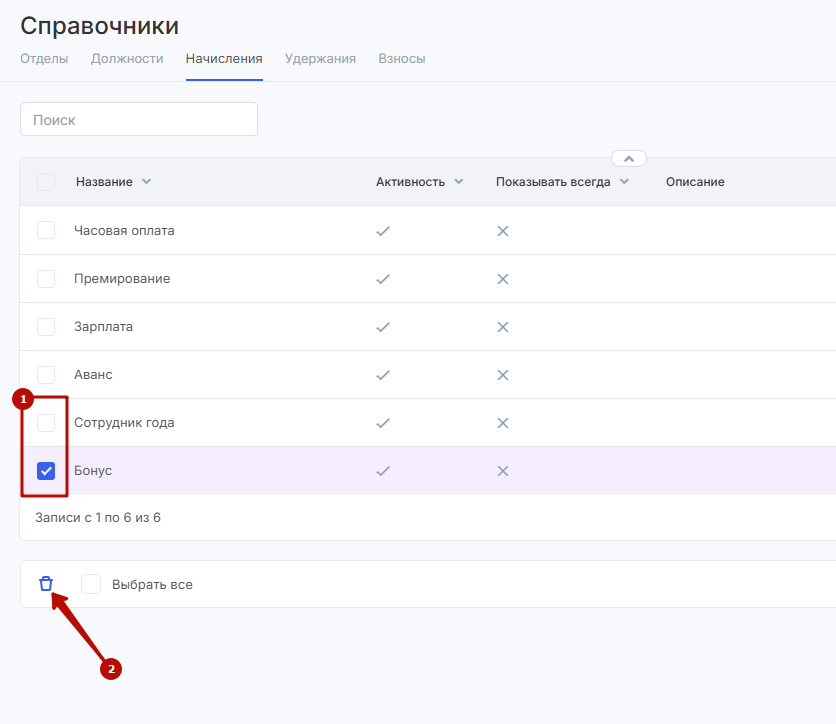Go to the Взносы tab
This screenshot has height=724, width=836.
(x=401, y=59)
